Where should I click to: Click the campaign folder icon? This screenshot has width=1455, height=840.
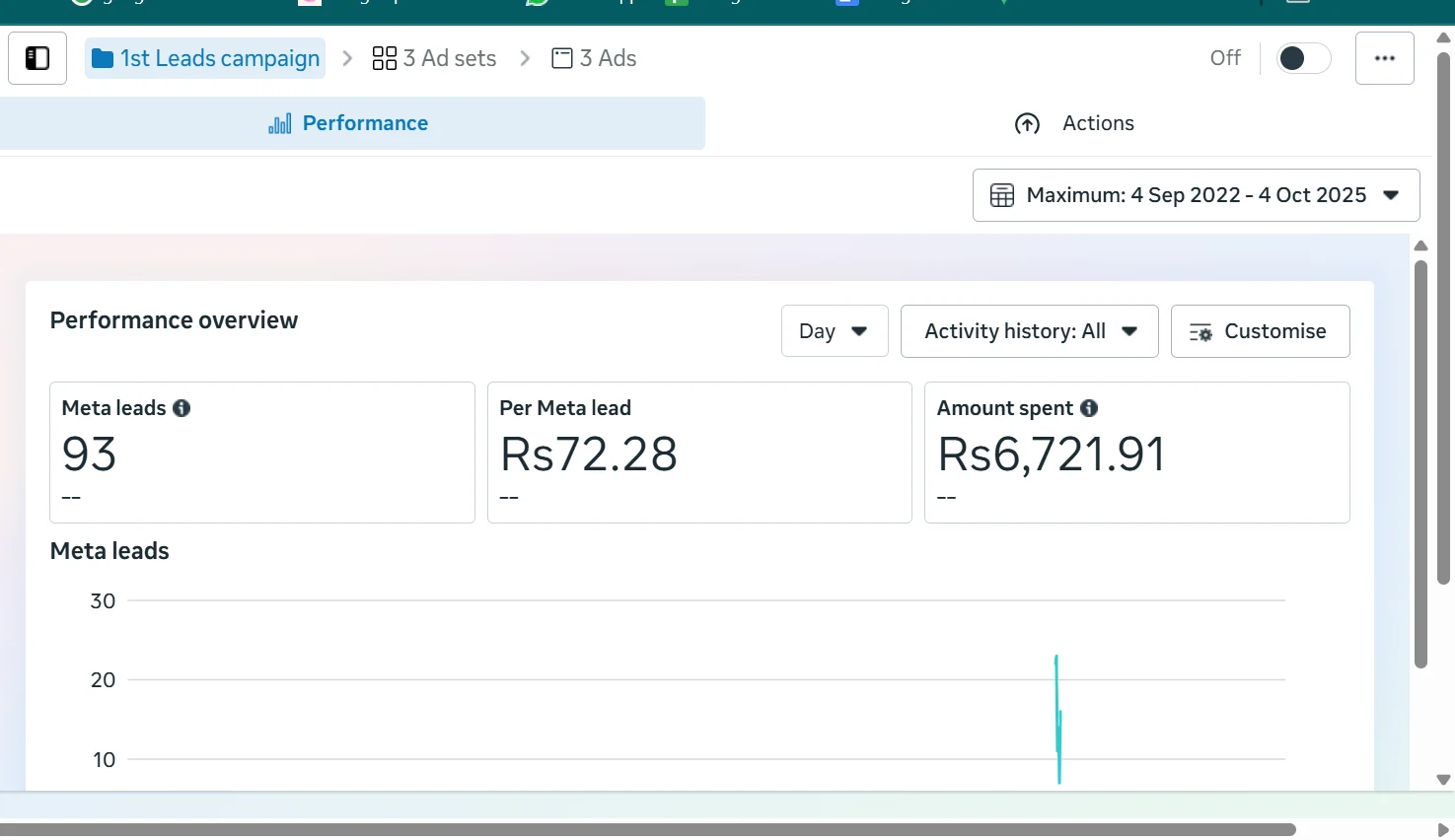pyautogui.click(x=103, y=59)
